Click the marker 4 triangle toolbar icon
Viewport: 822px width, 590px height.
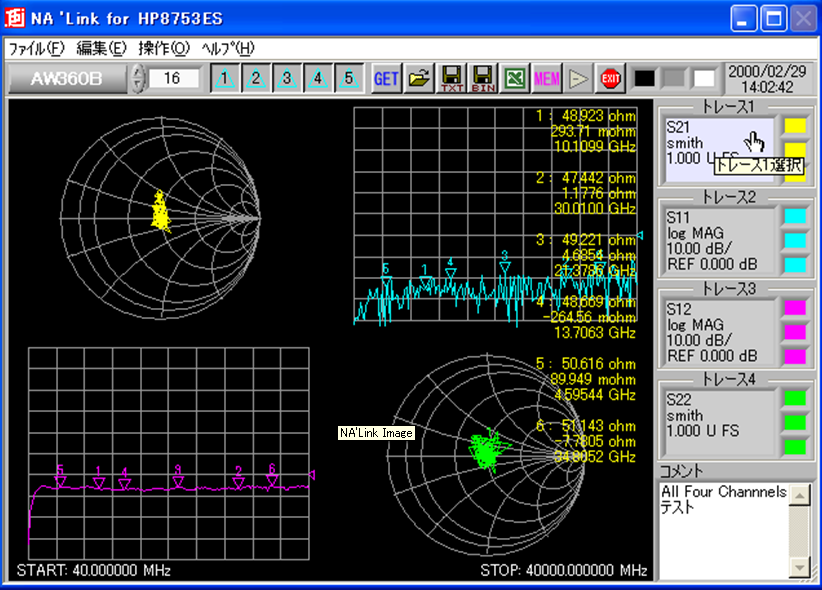click(318, 79)
